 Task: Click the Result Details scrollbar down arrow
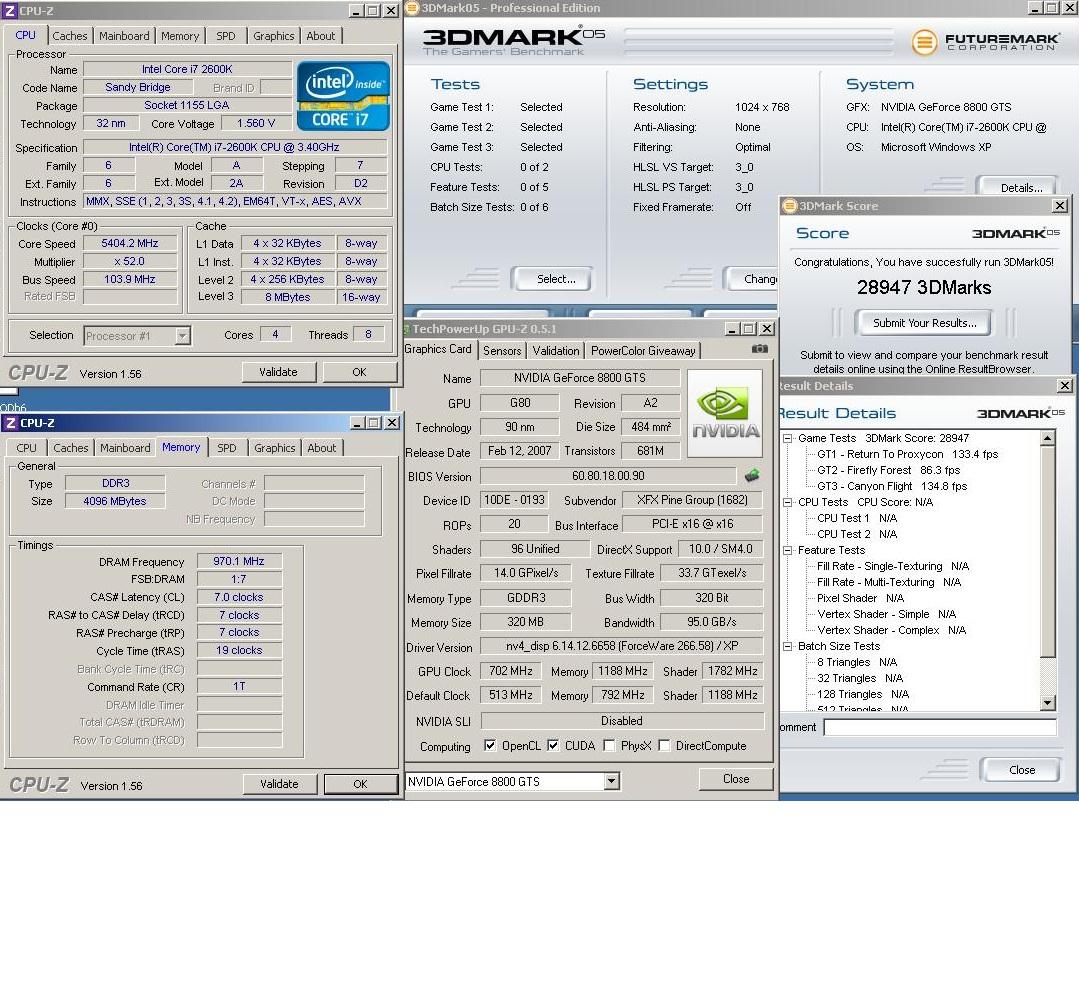click(x=1047, y=703)
